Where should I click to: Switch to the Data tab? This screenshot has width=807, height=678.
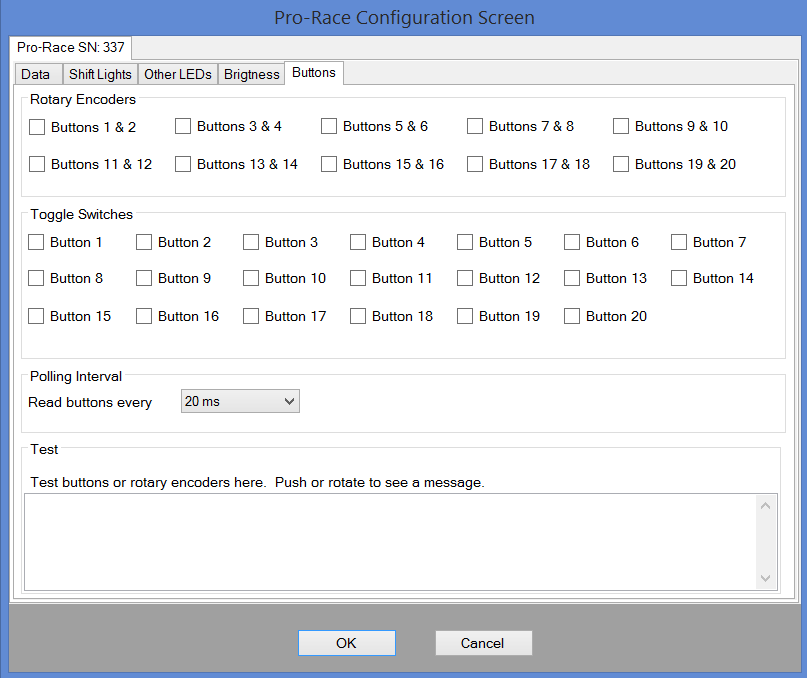coord(36,74)
